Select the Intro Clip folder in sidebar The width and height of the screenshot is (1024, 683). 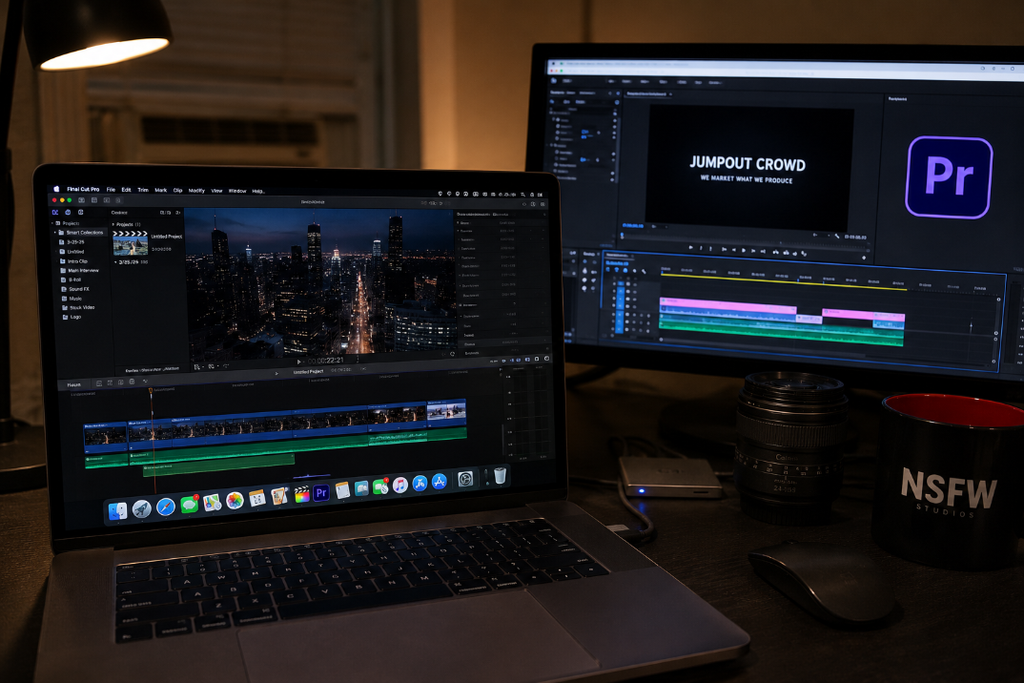point(74,261)
